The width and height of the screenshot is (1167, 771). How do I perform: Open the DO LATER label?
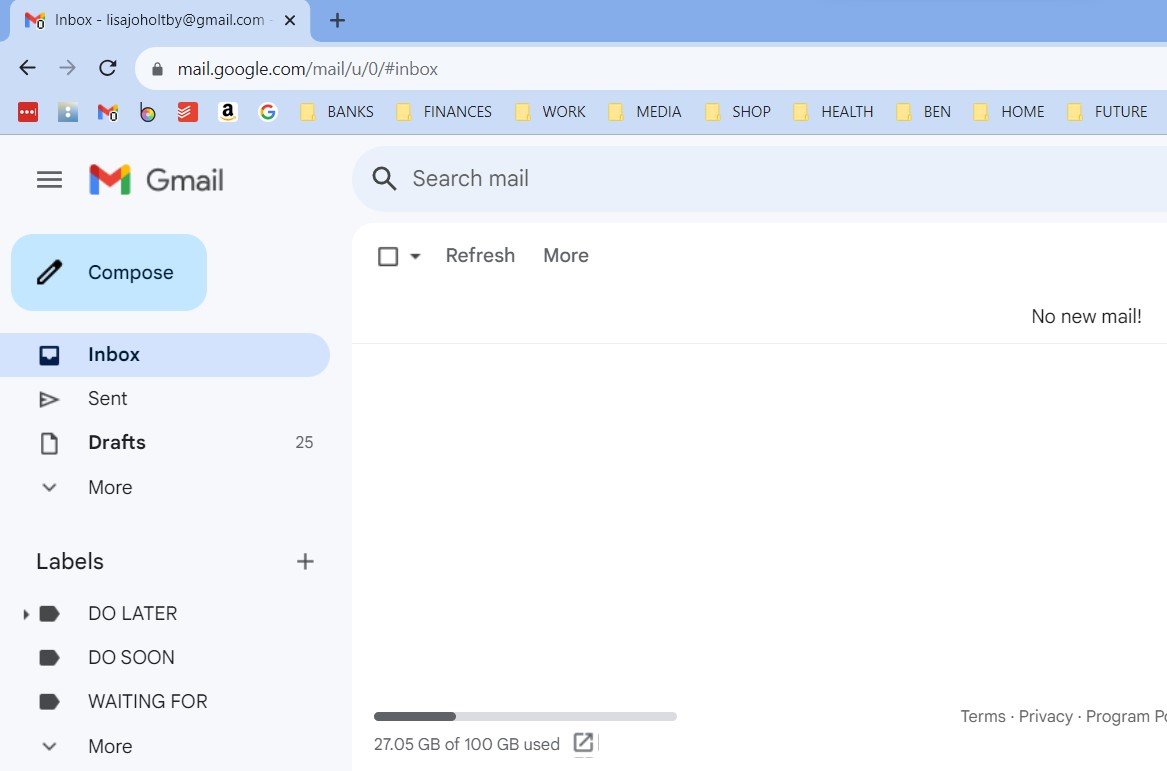pyautogui.click(x=132, y=614)
